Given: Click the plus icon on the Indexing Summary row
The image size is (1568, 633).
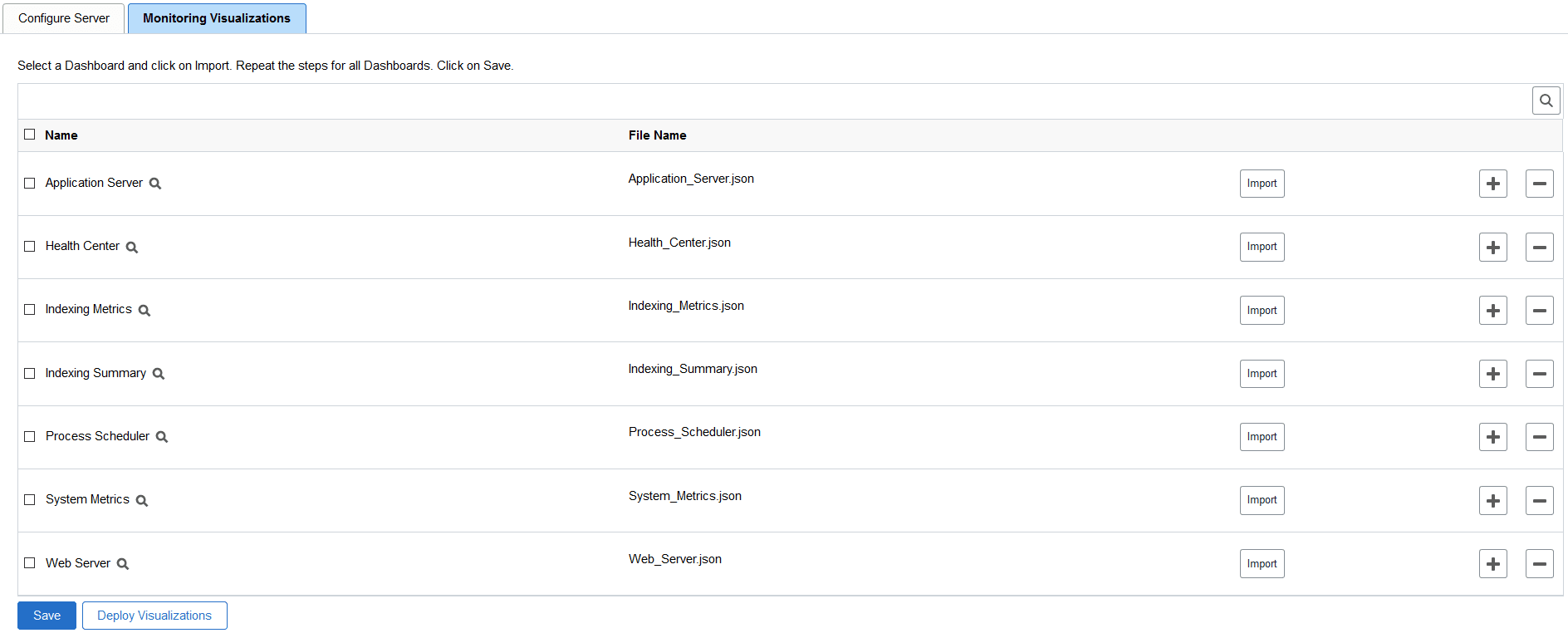Looking at the screenshot, I should 1492,373.
